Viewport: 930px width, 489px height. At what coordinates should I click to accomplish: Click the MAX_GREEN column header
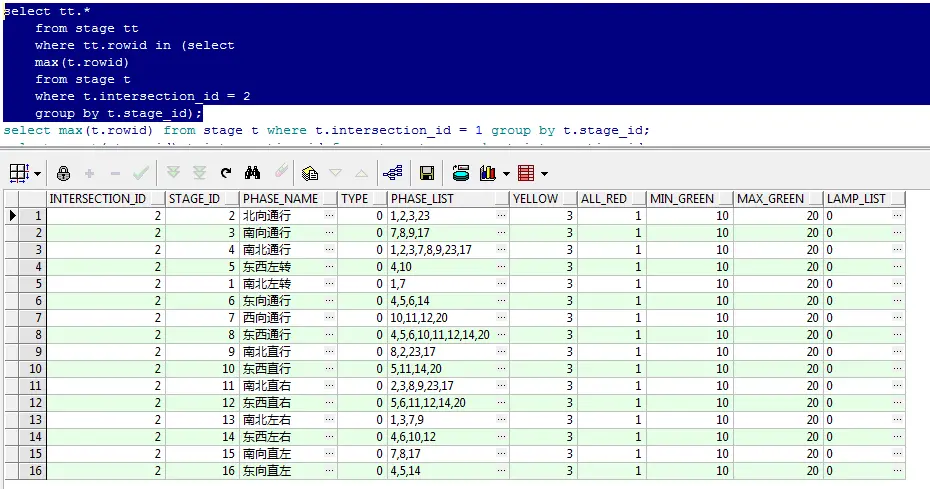tap(770, 199)
